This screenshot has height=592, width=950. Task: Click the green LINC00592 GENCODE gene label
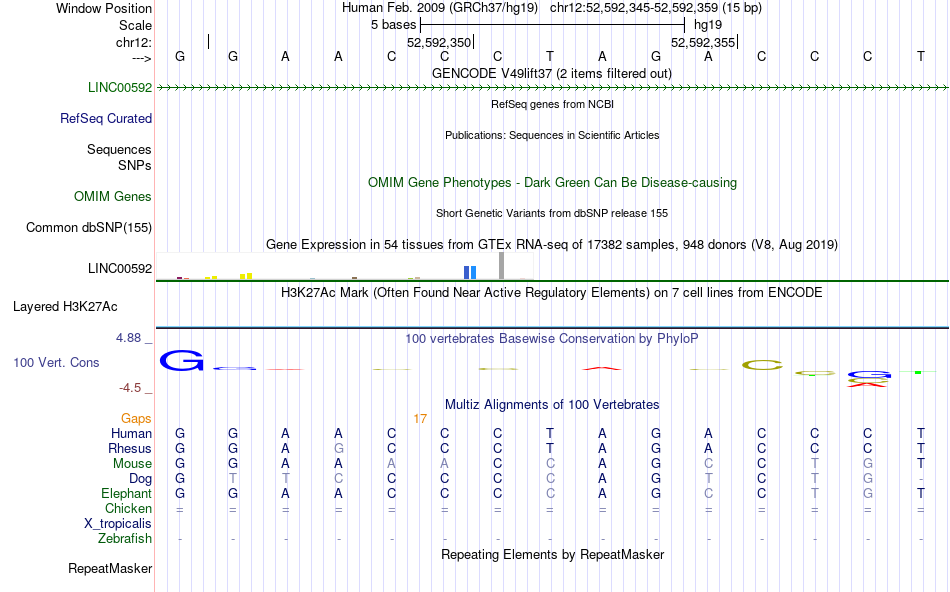pos(120,87)
